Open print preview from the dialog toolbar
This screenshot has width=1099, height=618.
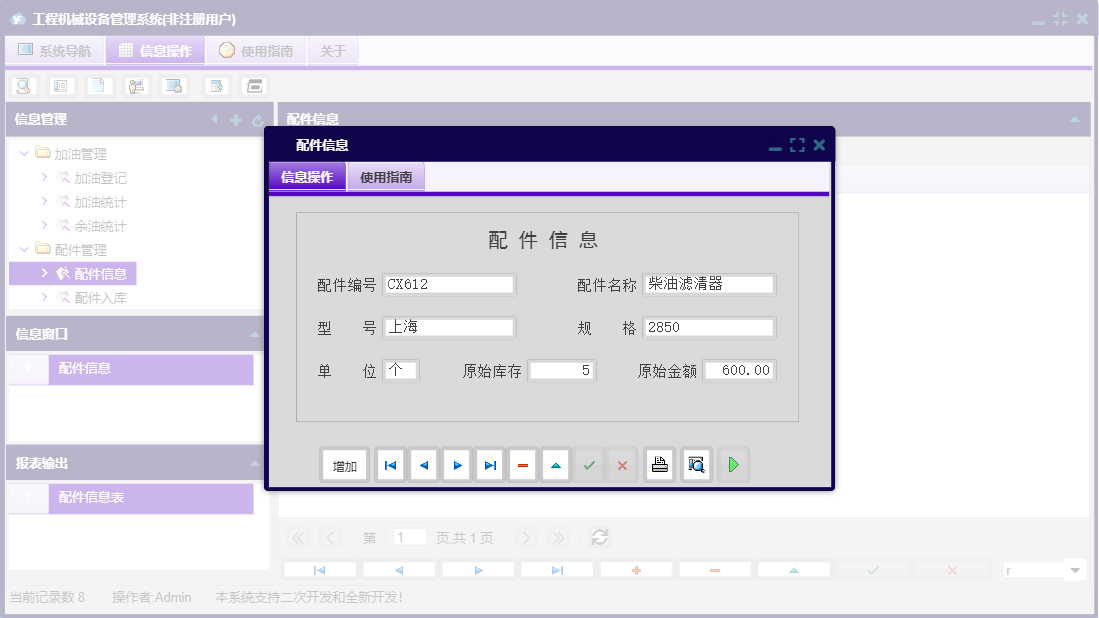pyautogui.click(x=696, y=464)
